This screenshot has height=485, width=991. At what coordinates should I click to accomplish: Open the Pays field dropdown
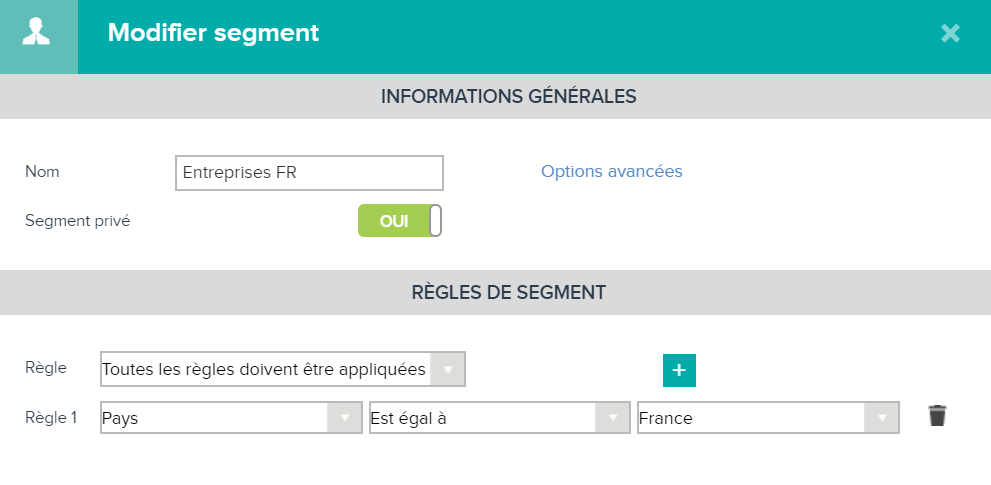[231, 417]
